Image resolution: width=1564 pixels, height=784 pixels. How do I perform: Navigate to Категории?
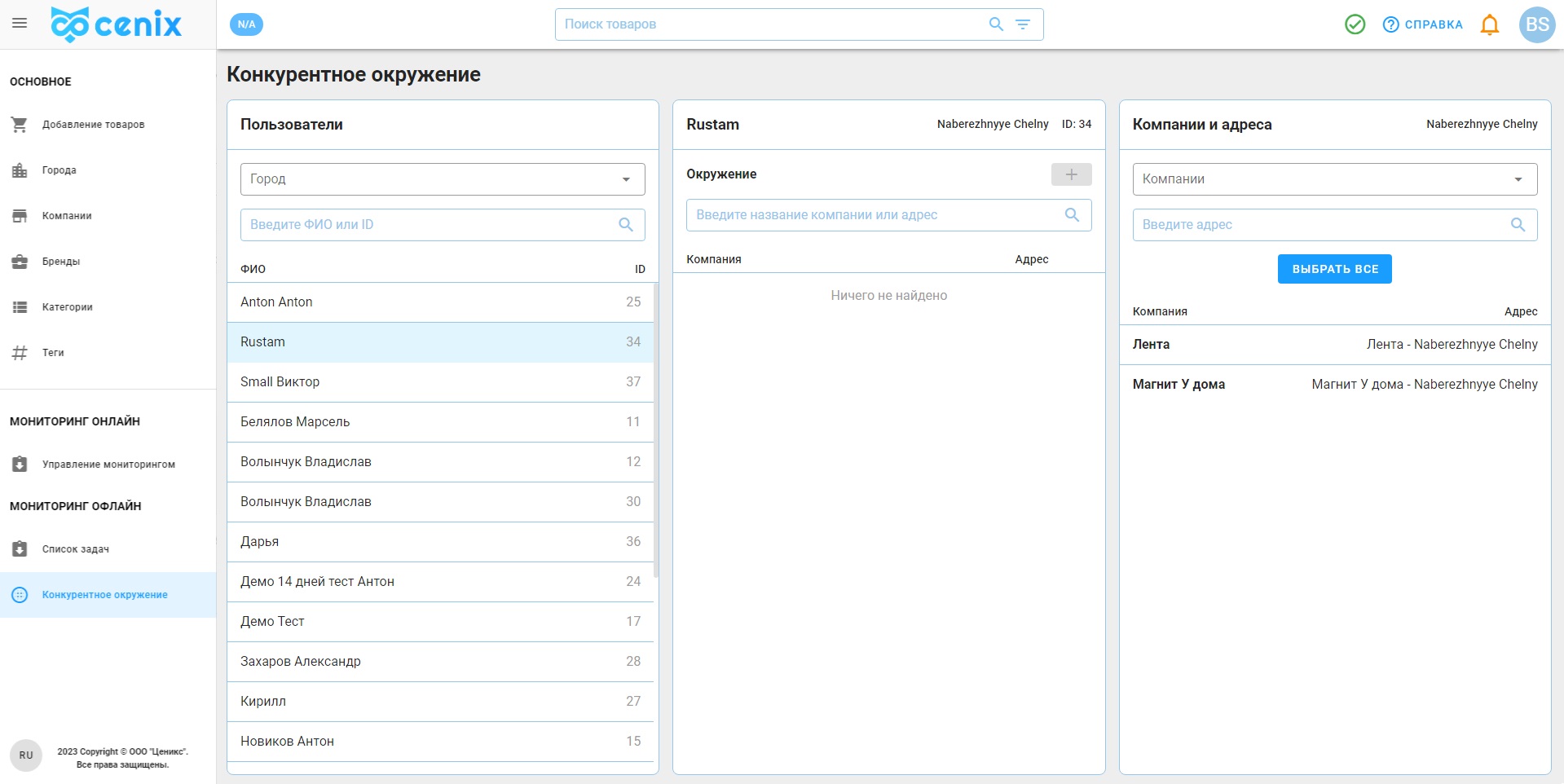pos(108,307)
